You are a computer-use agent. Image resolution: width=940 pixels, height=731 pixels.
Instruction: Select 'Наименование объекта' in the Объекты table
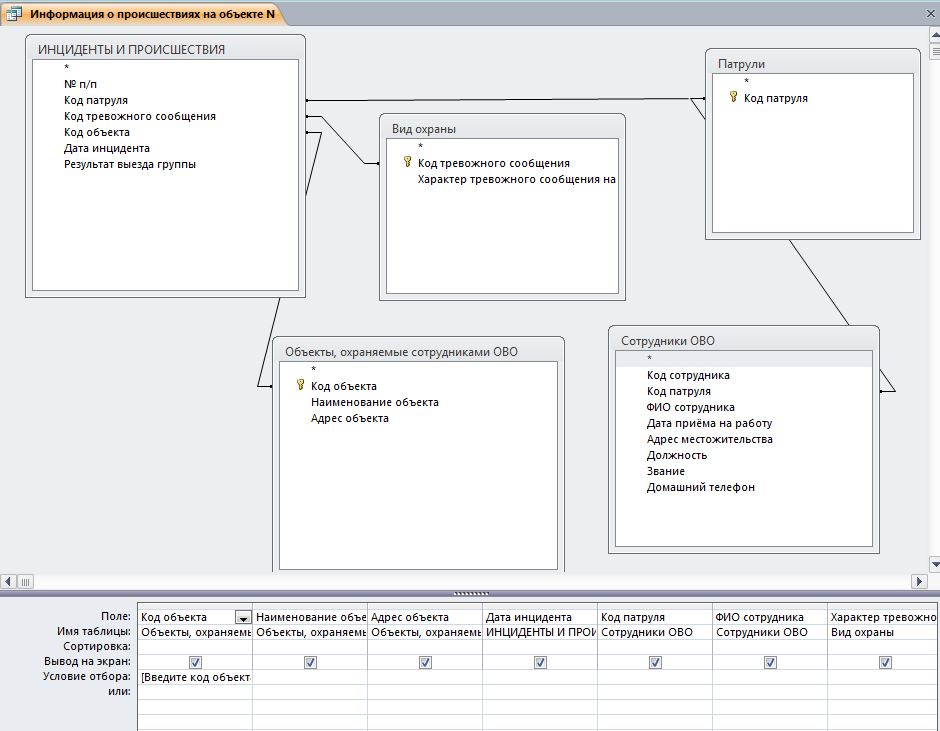click(375, 402)
